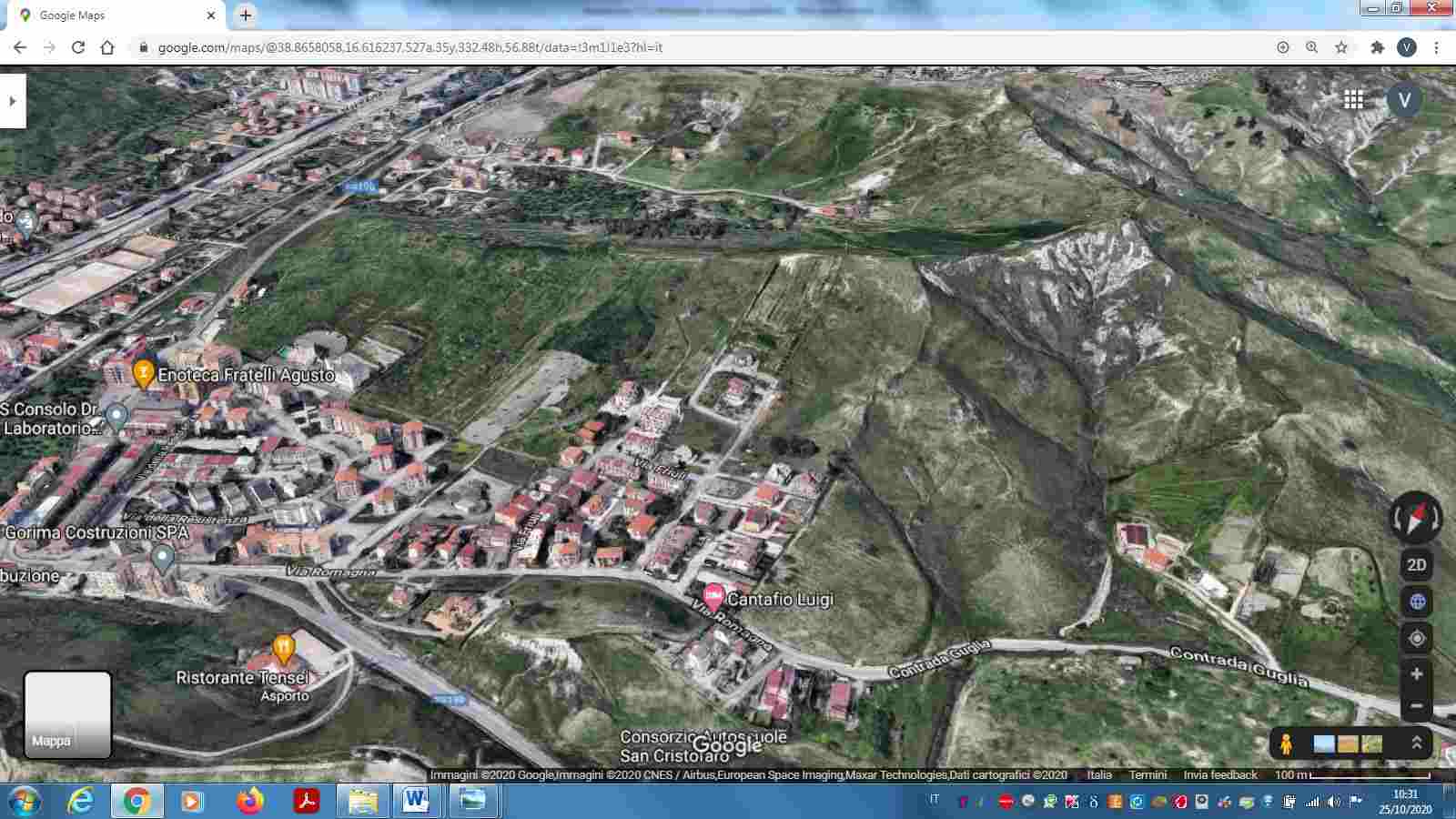Select the Enoteca Fratelli Agusto marker

(x=143, y=373)
